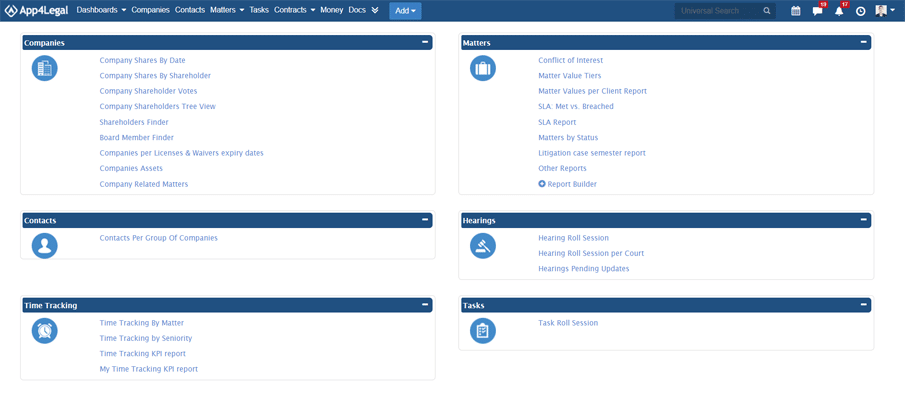Click the Tasks clipboard icon
Viewport: 905px width, 408px height.
pyautogui.click(x=483, y=331)
